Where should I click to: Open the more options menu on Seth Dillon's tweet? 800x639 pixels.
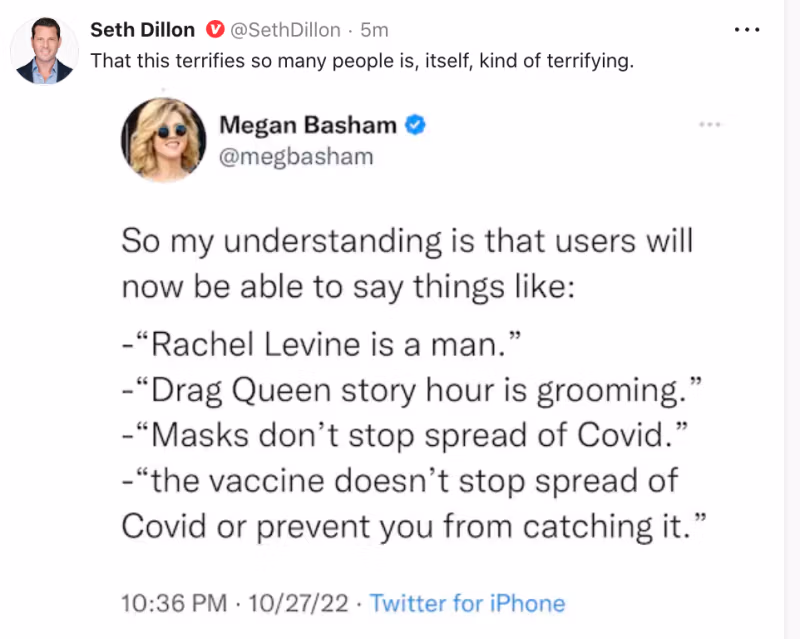[x=746, y=29]
